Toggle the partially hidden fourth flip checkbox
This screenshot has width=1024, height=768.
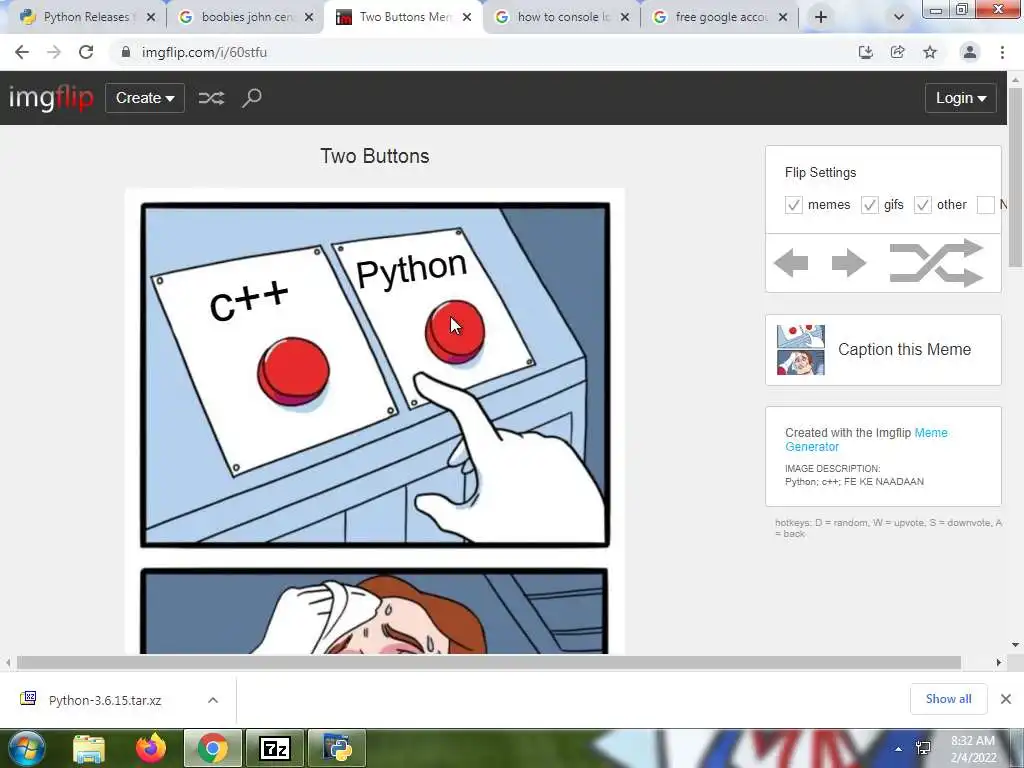[985, 205]
